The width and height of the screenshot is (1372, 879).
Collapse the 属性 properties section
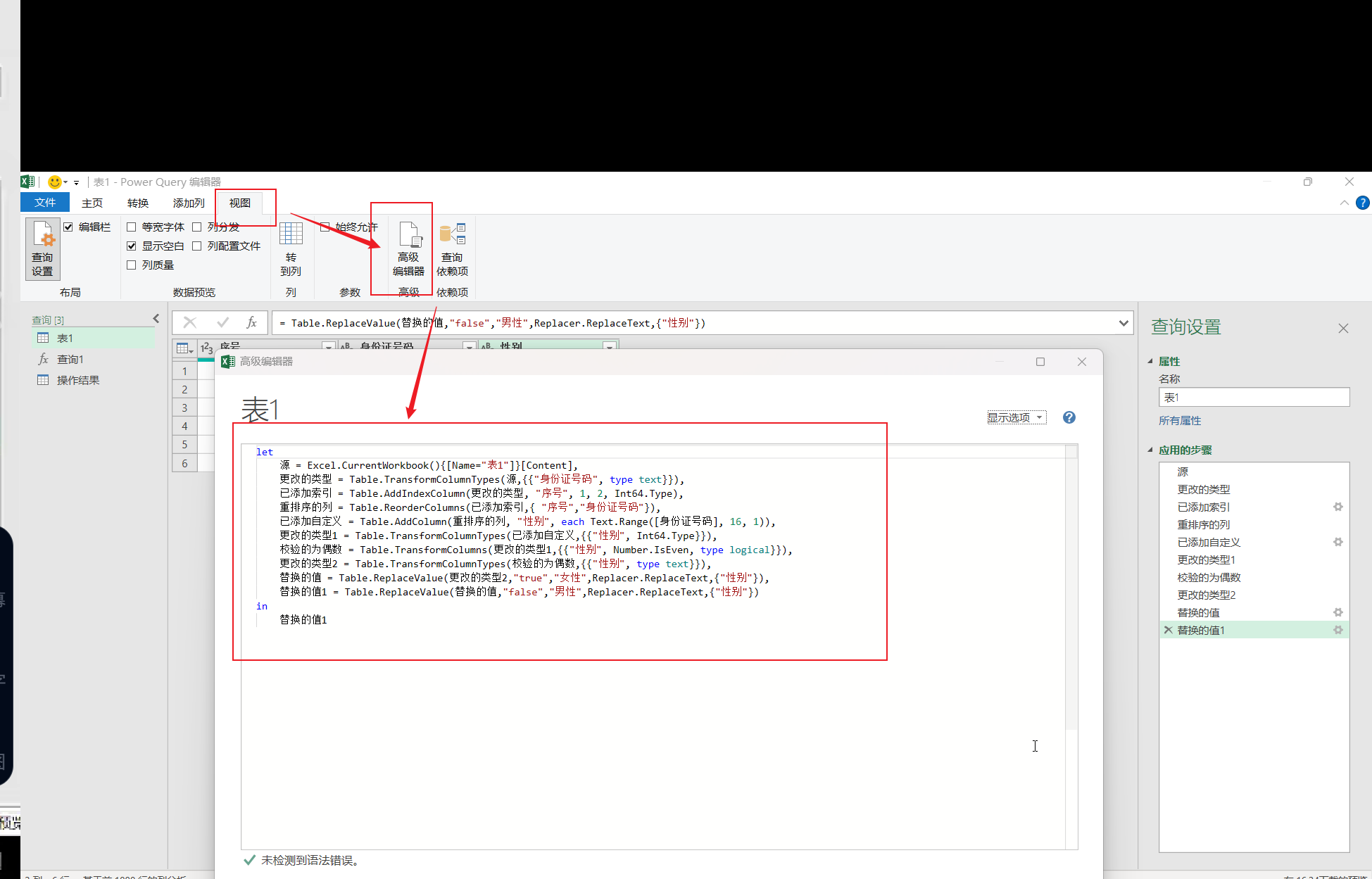(x=1150, y=361)
